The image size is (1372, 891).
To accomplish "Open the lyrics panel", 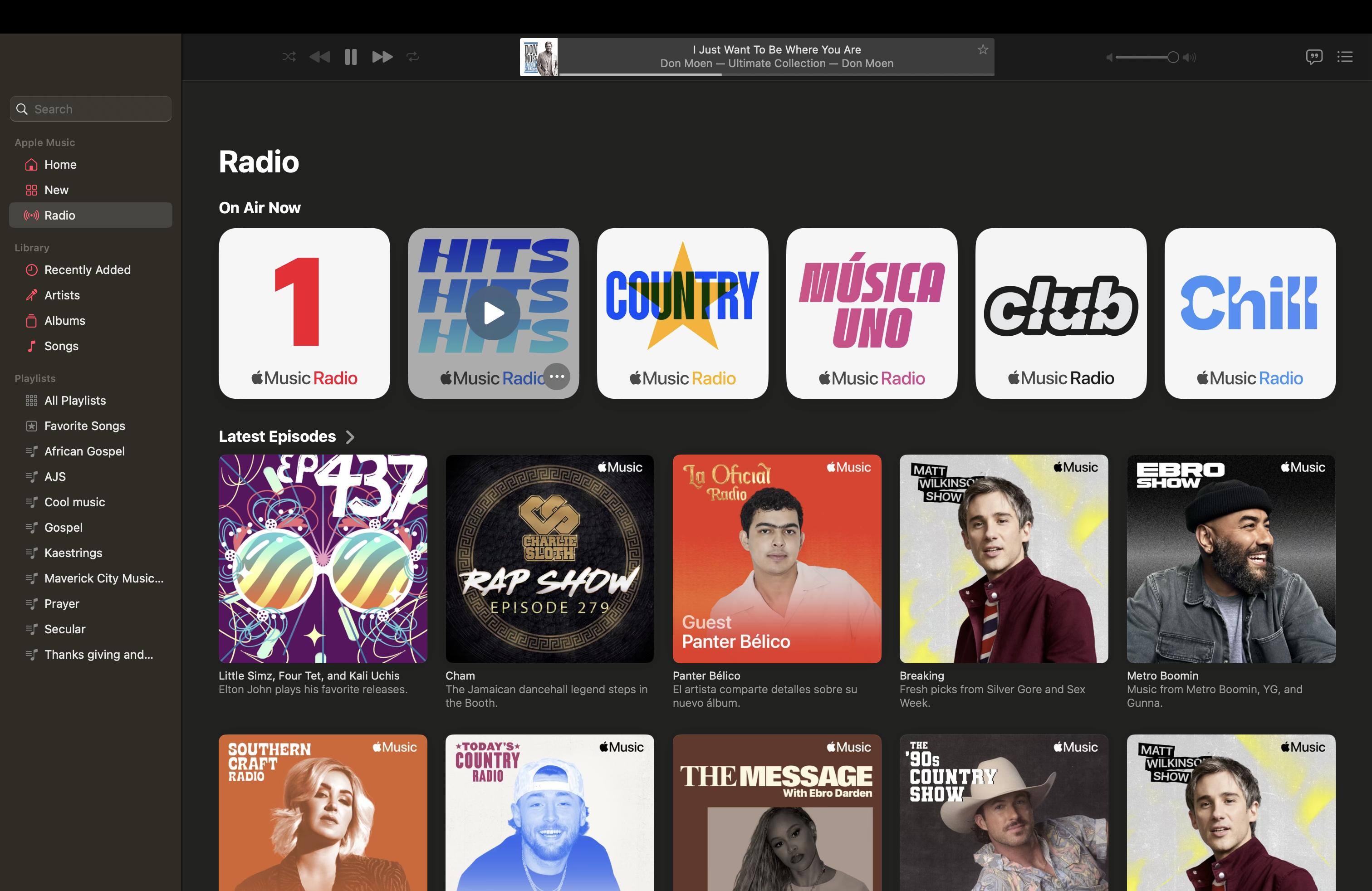I will point(1314,56).
